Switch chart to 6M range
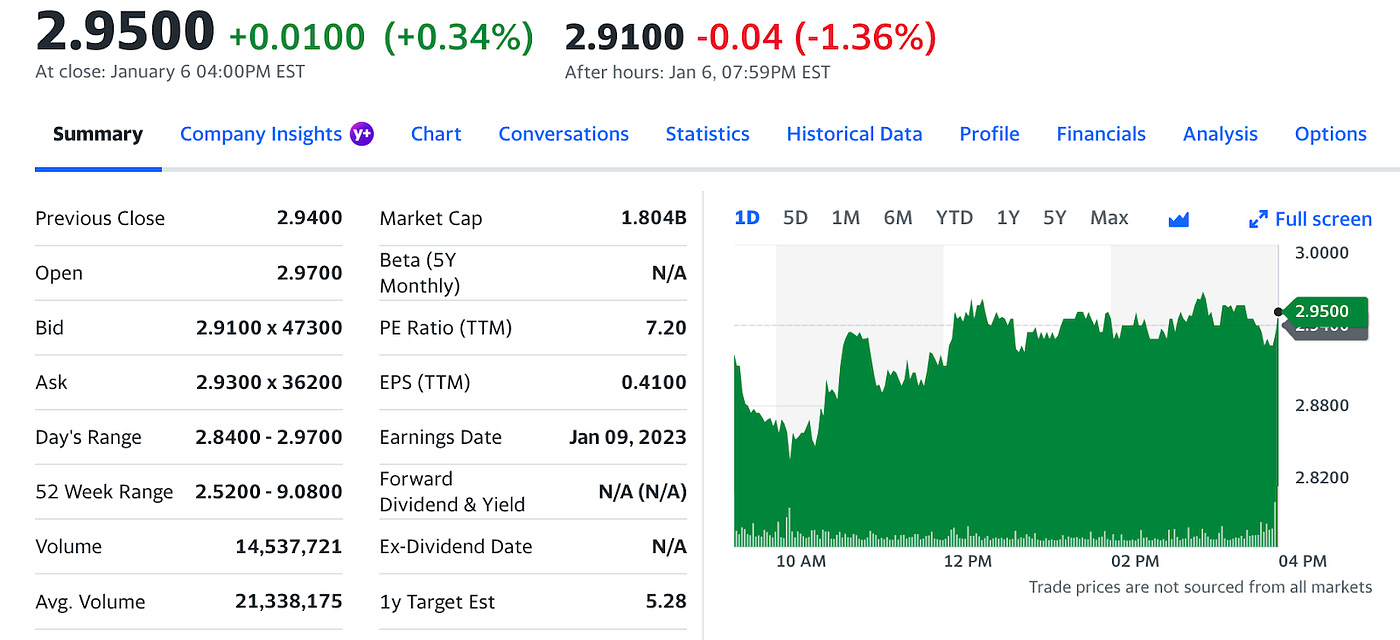Image resolution: width=1400 pixels, height=640 pixels. click(898, 218)
